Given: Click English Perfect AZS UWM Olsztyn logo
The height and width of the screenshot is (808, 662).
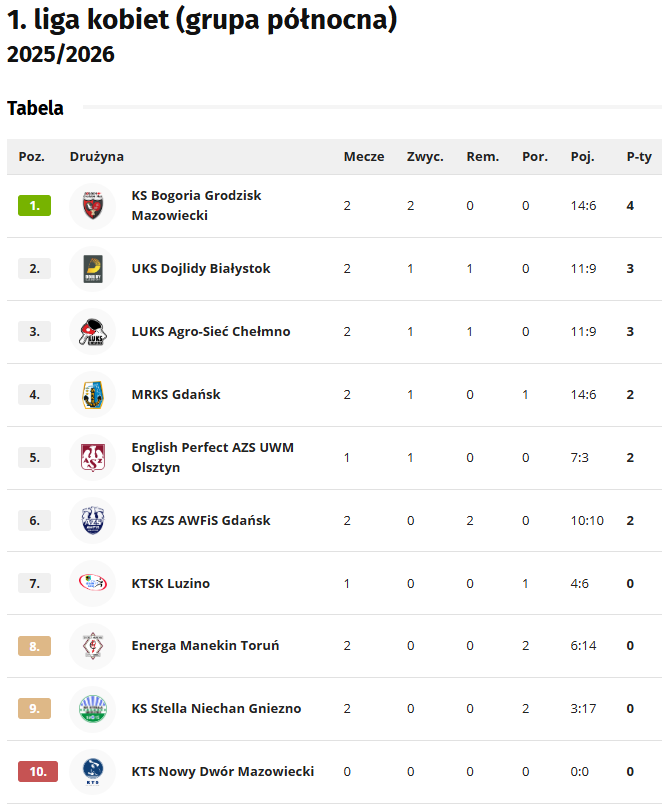Looking at the screenshot, I should pos(93,458).
